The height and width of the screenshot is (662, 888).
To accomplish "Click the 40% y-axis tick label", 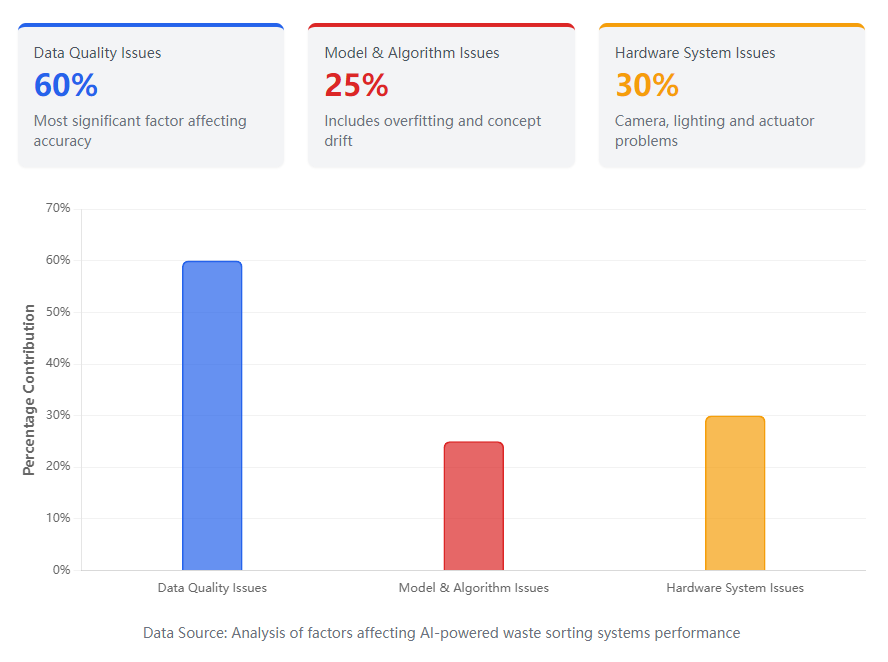I will pos(58,363).
